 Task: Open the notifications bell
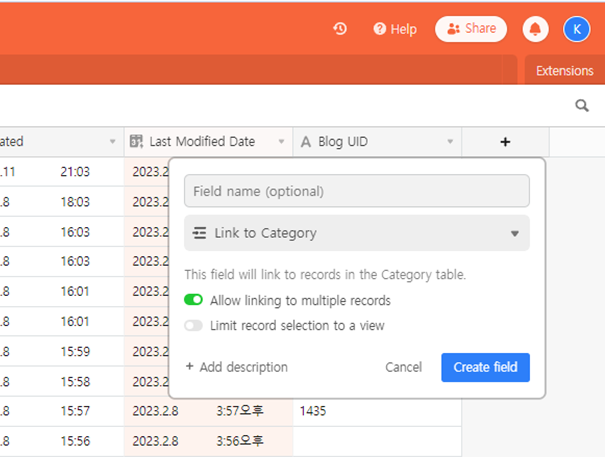535,29
